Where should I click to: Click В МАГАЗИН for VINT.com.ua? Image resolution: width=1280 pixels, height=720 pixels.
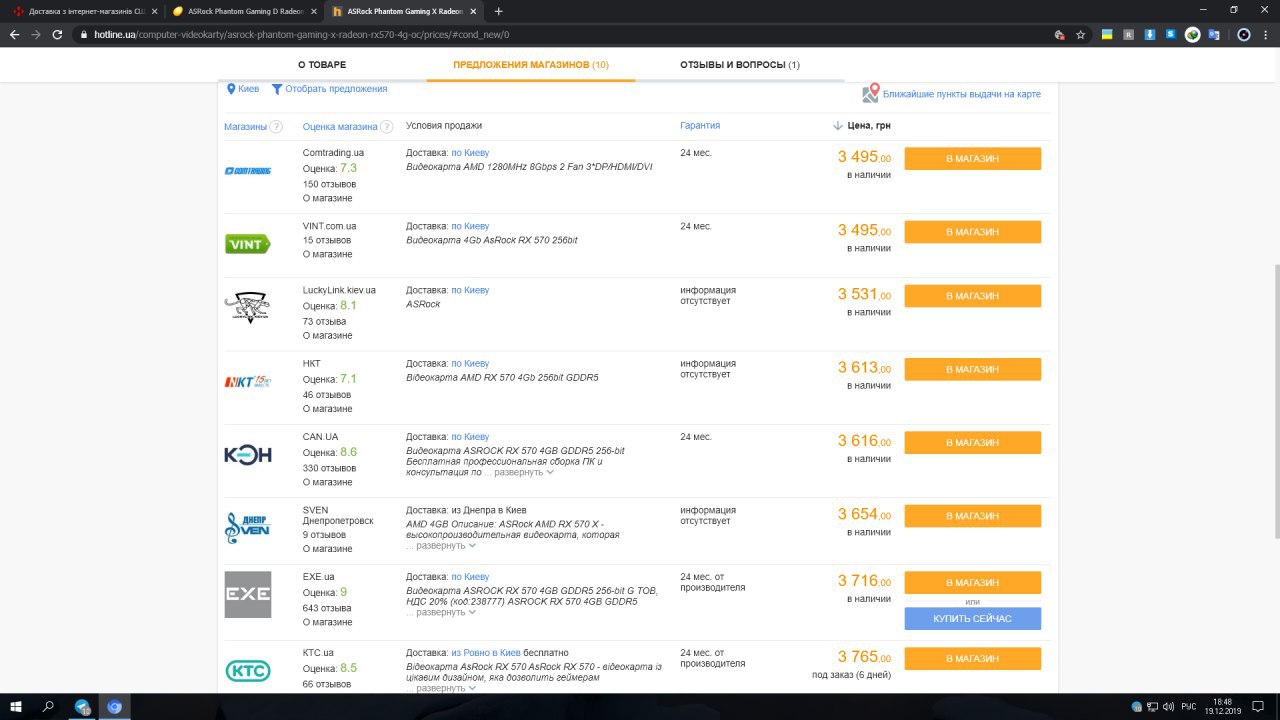pyautogui.click(x=972, y=232)
